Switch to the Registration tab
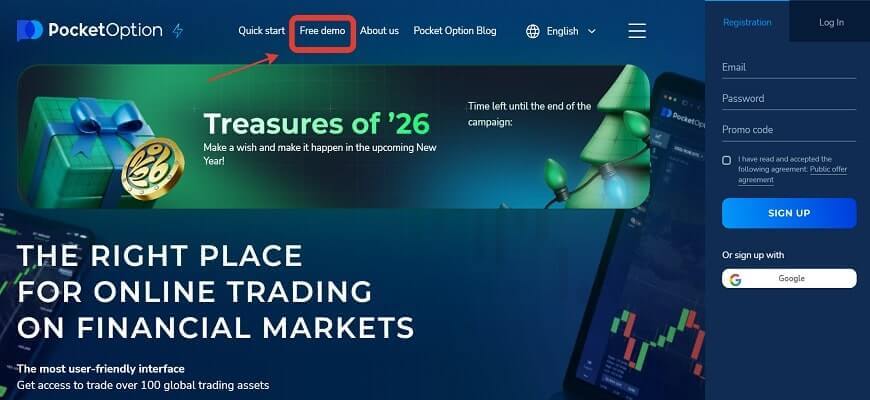This screenshot has height=400, width=870. pyautogui.click(x=747, y=22)
